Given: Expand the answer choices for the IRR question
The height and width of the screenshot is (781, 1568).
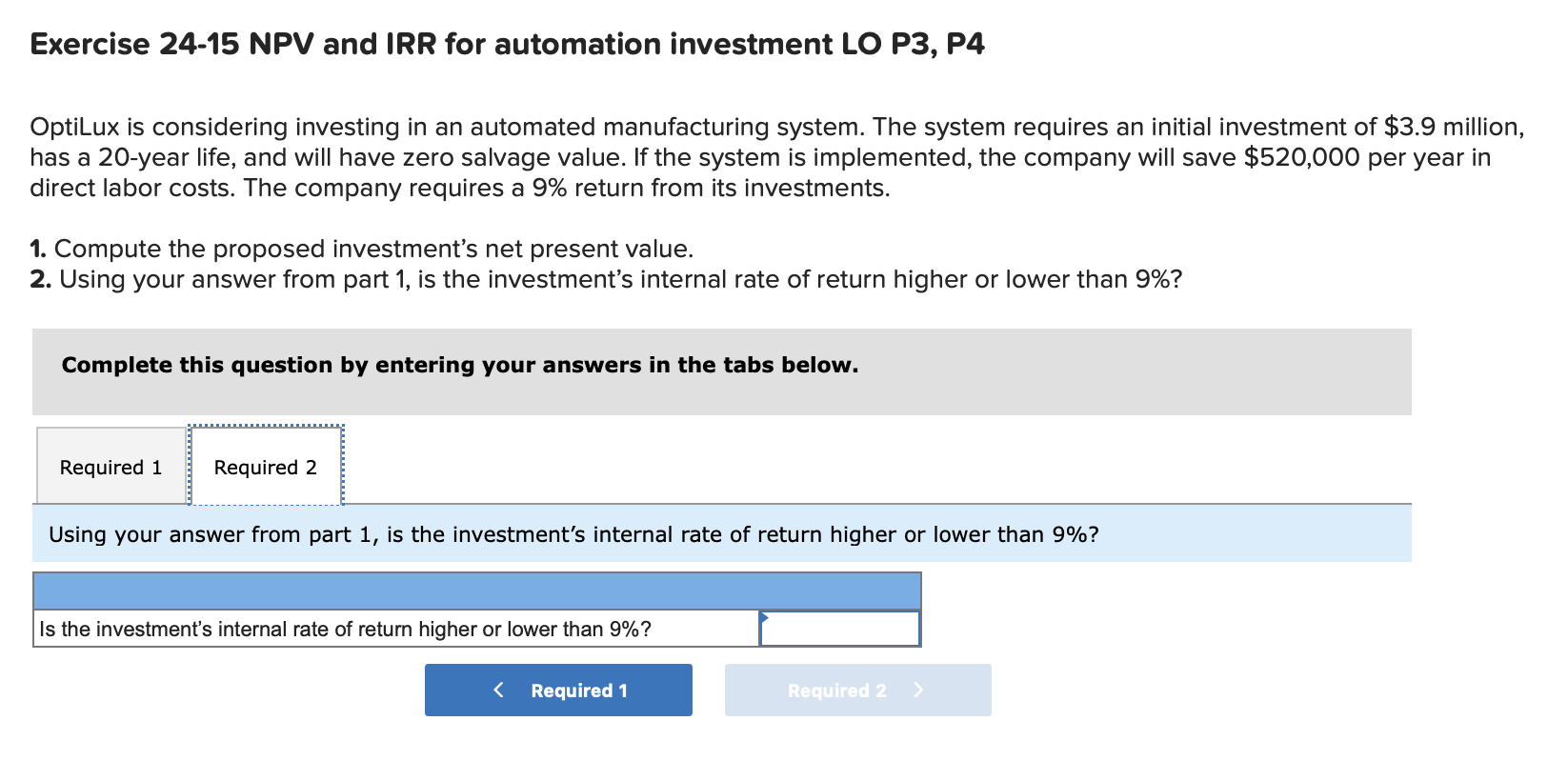Looking at the screenshot, I should tap(838, 629).
